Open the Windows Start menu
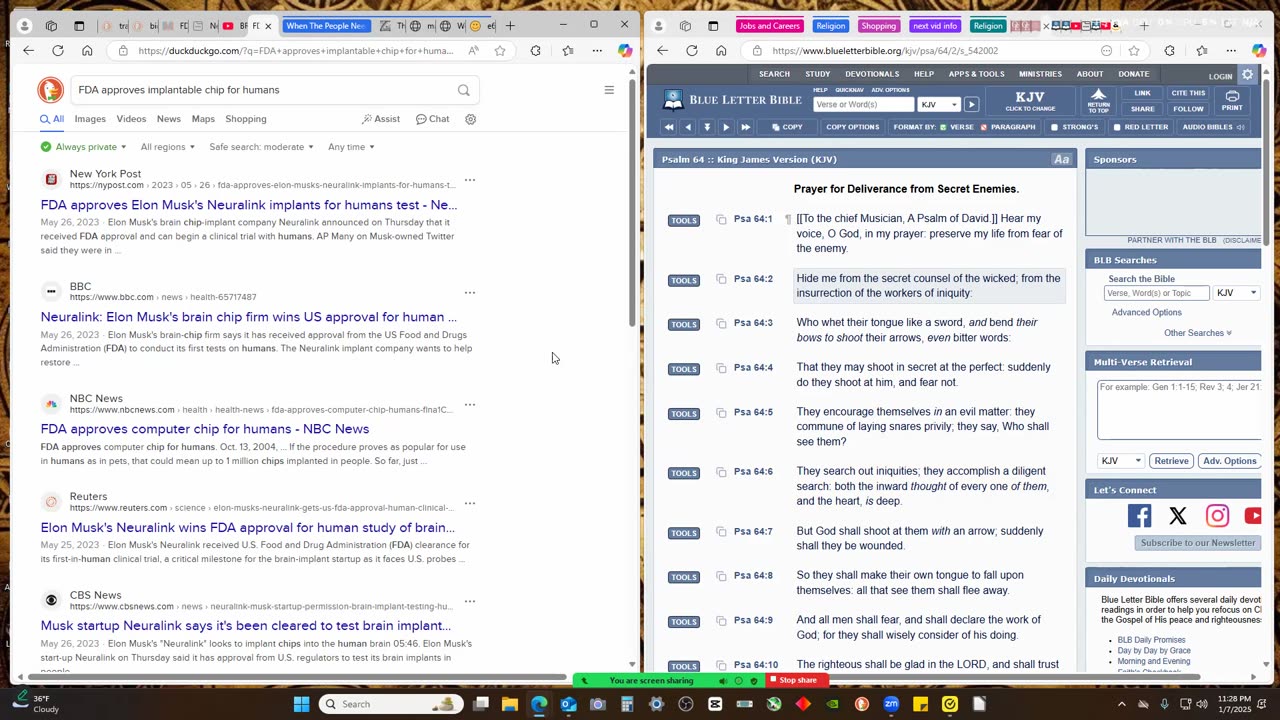Image resolution: width=1280 pixels, height=720 pixels. tap(301, 704)
